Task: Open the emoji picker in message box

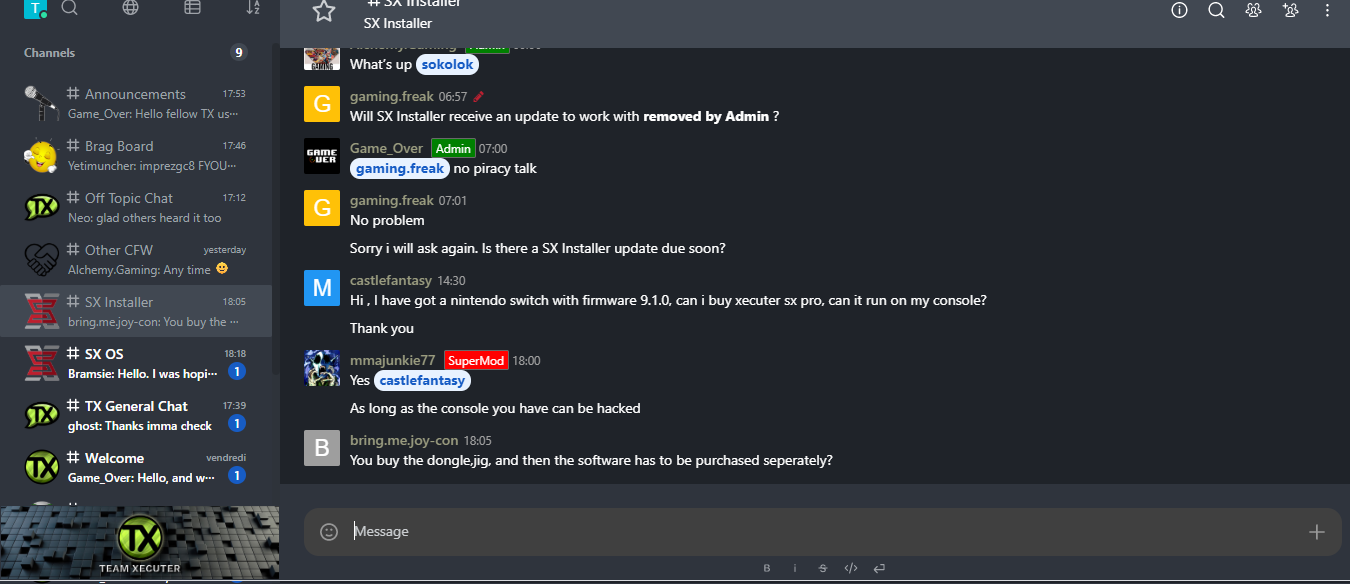Action: tap(329, 532)
